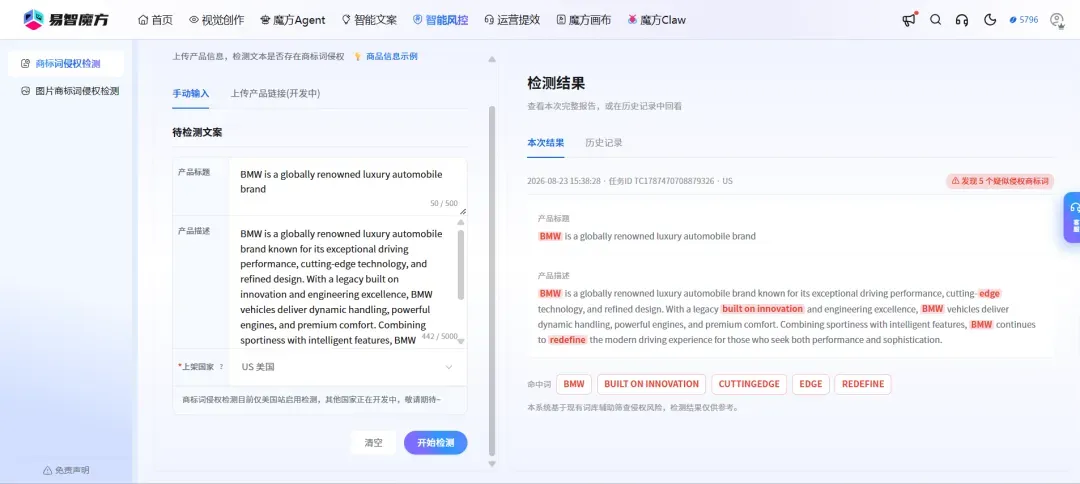The width and height of the screenshot is (1080, 484).
Task: Click the lightbulb icon beside 商品信息示例
Action: [x=357, y=56]
